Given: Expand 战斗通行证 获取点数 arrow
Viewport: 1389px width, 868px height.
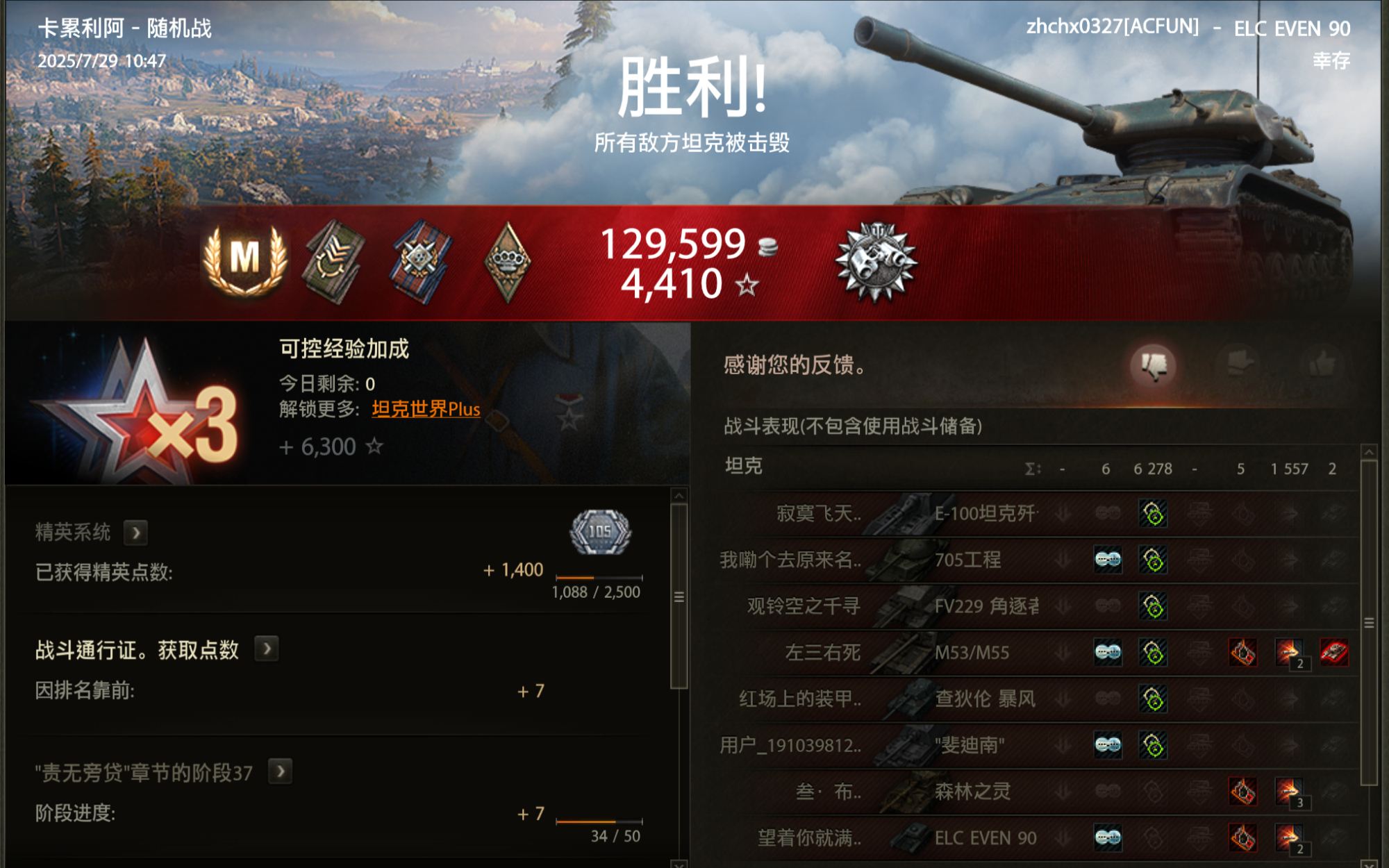Looking at the screenshot, I should click(x=267, y=649).
